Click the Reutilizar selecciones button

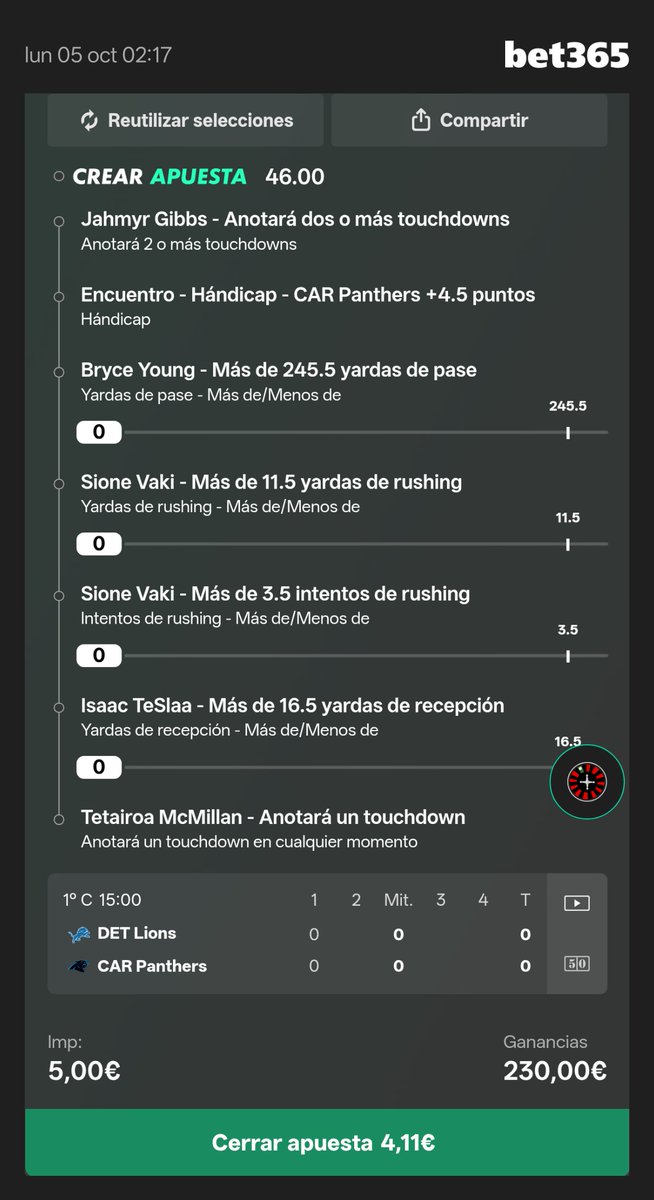185,121
